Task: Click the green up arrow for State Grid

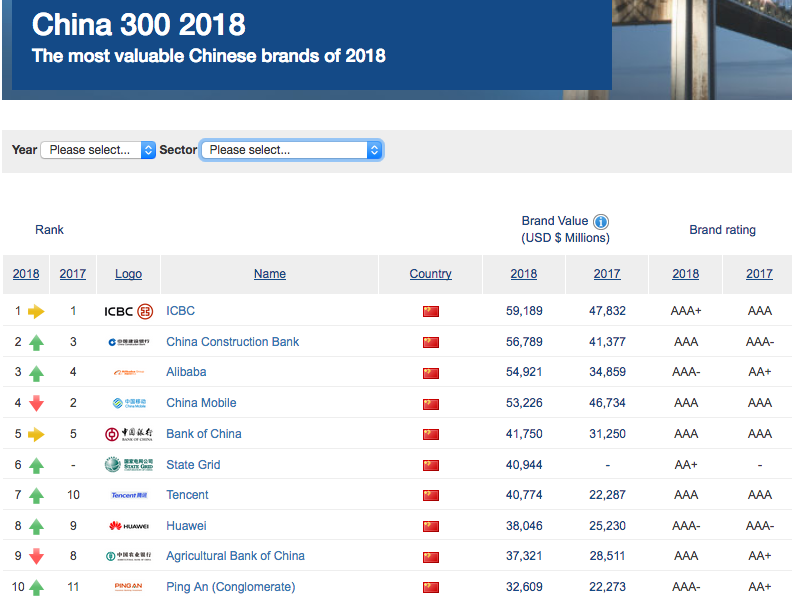Action: [x=36, y=465]
